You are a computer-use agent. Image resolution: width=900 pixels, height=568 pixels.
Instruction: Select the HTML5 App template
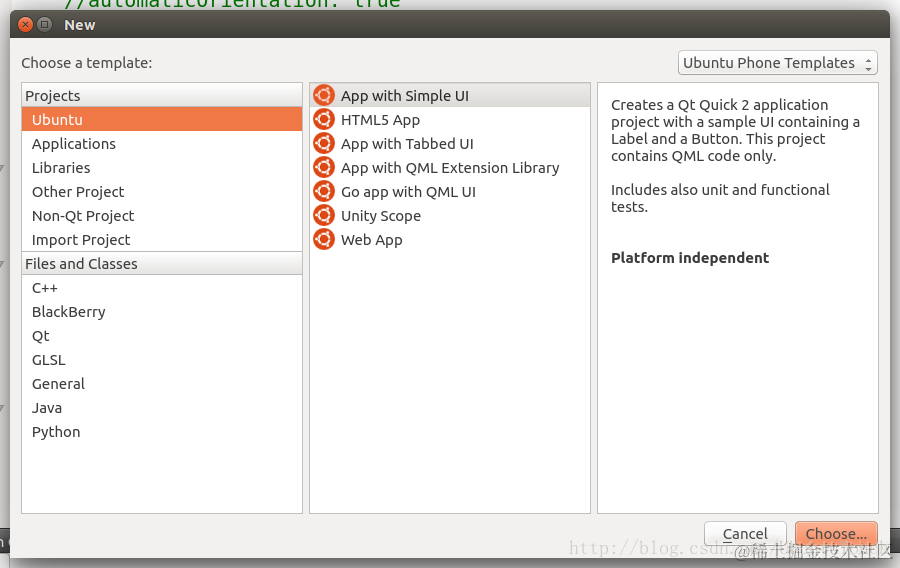(x=450, y=119)
